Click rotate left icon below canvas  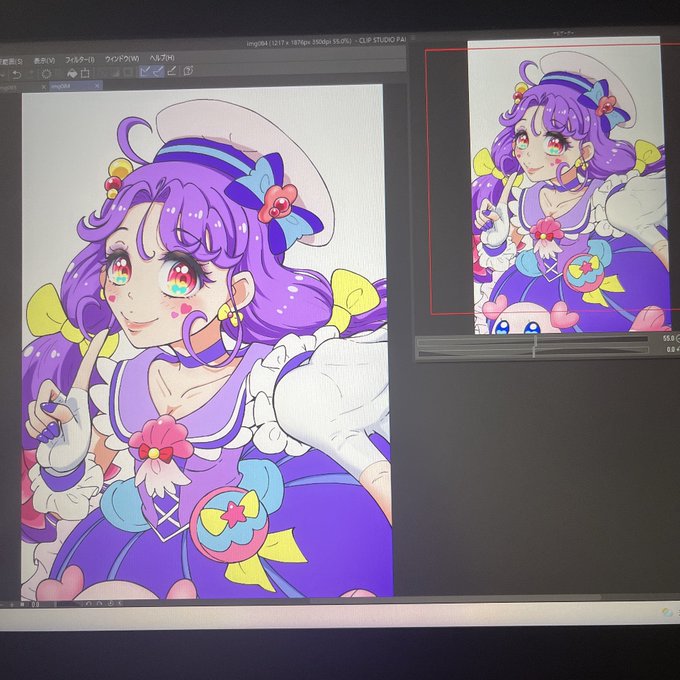click(88, 604)
